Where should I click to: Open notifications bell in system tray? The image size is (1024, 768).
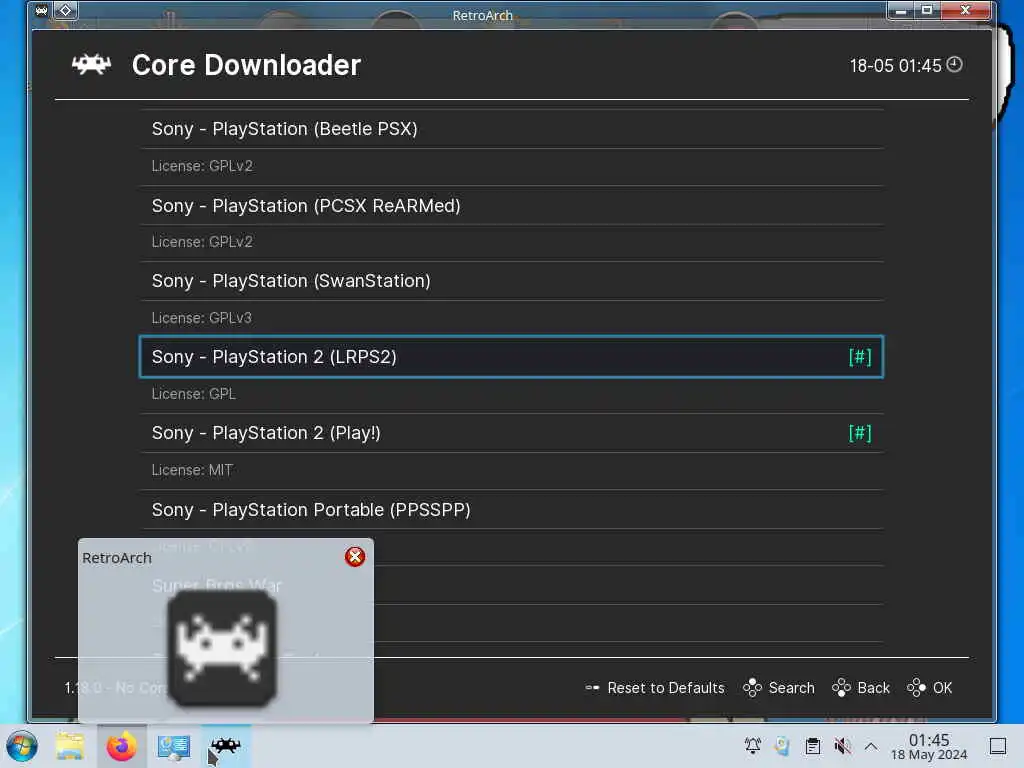pos(753,745)
